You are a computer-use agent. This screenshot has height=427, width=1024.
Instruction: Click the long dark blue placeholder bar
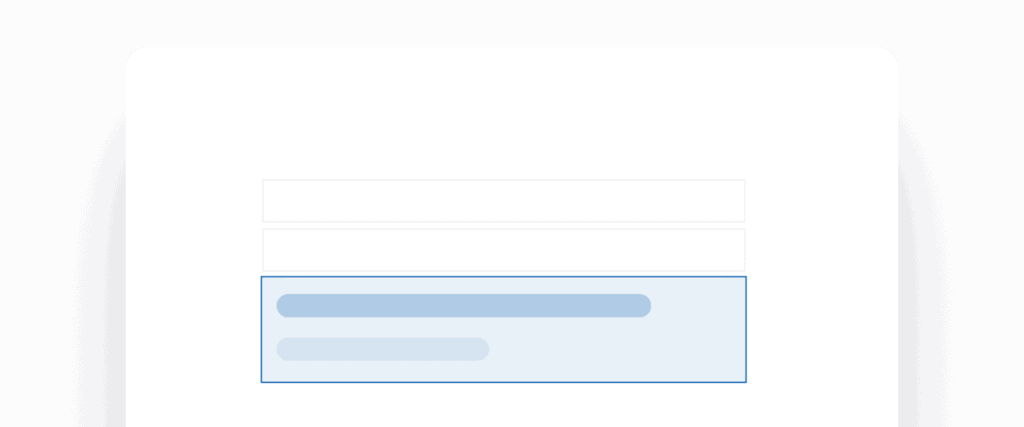tap(463, 306)
